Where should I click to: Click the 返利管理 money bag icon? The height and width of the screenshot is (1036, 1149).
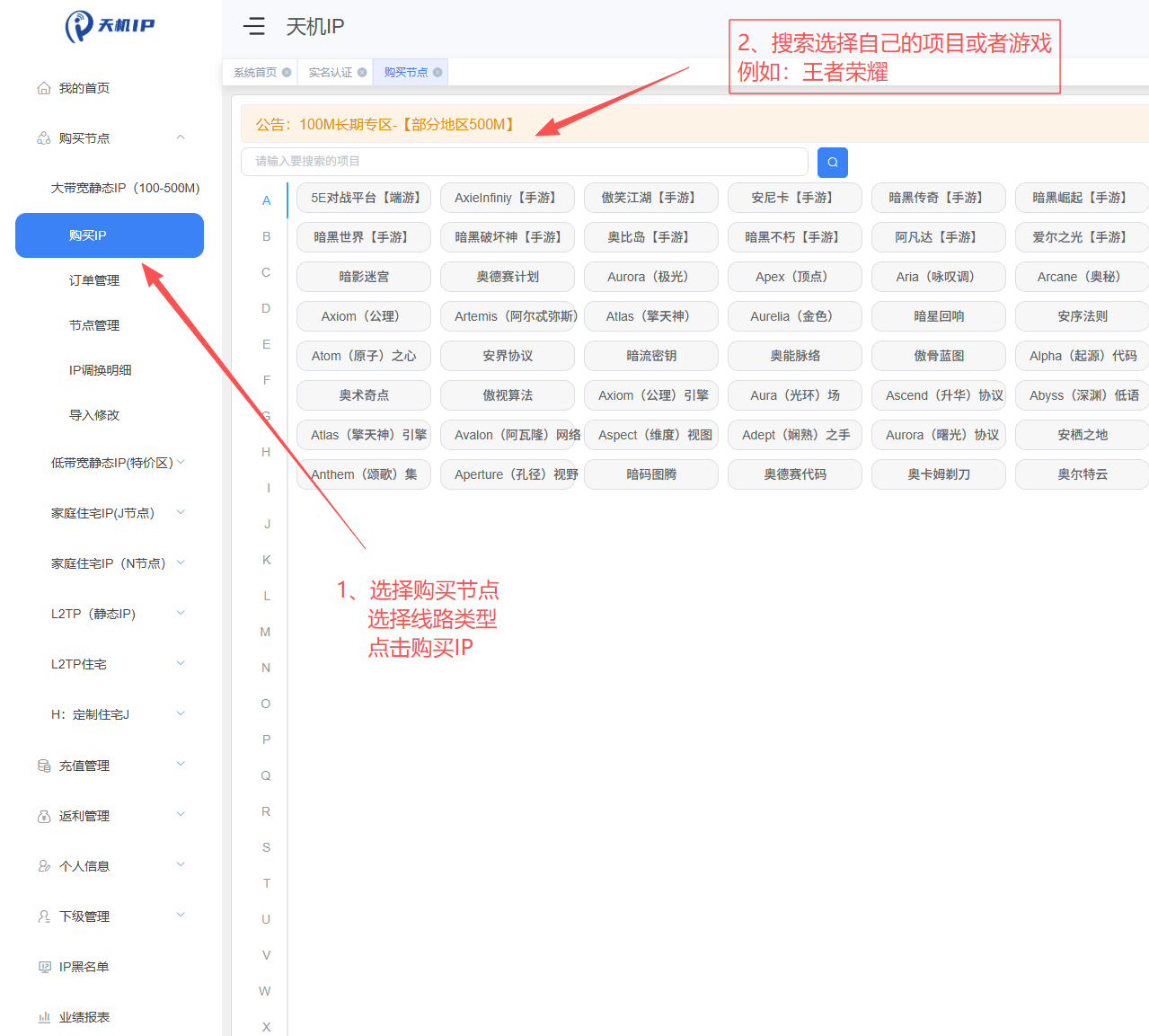pos(44,816)
